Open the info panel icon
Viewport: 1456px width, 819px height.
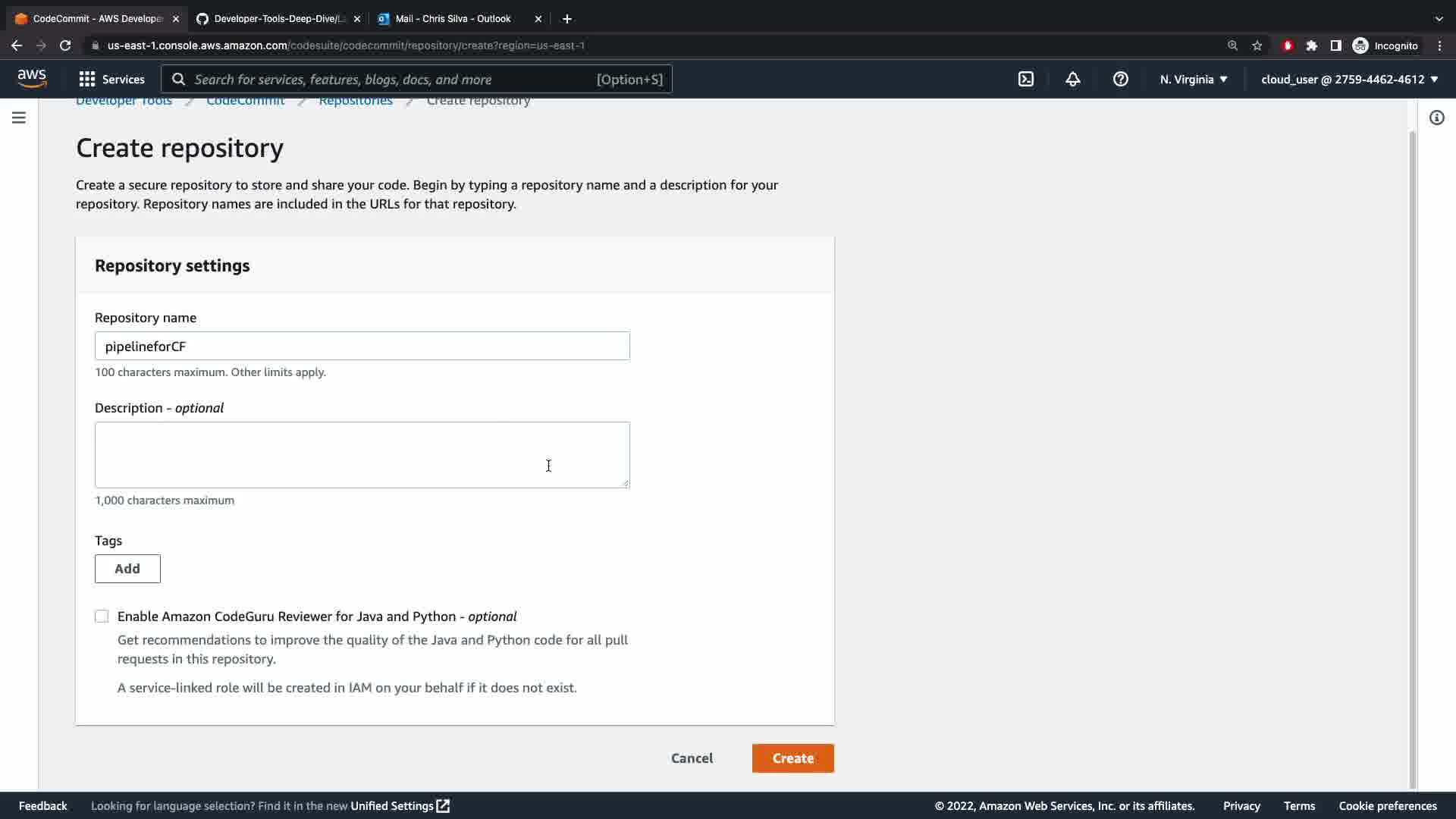(x=1436, y=118)
